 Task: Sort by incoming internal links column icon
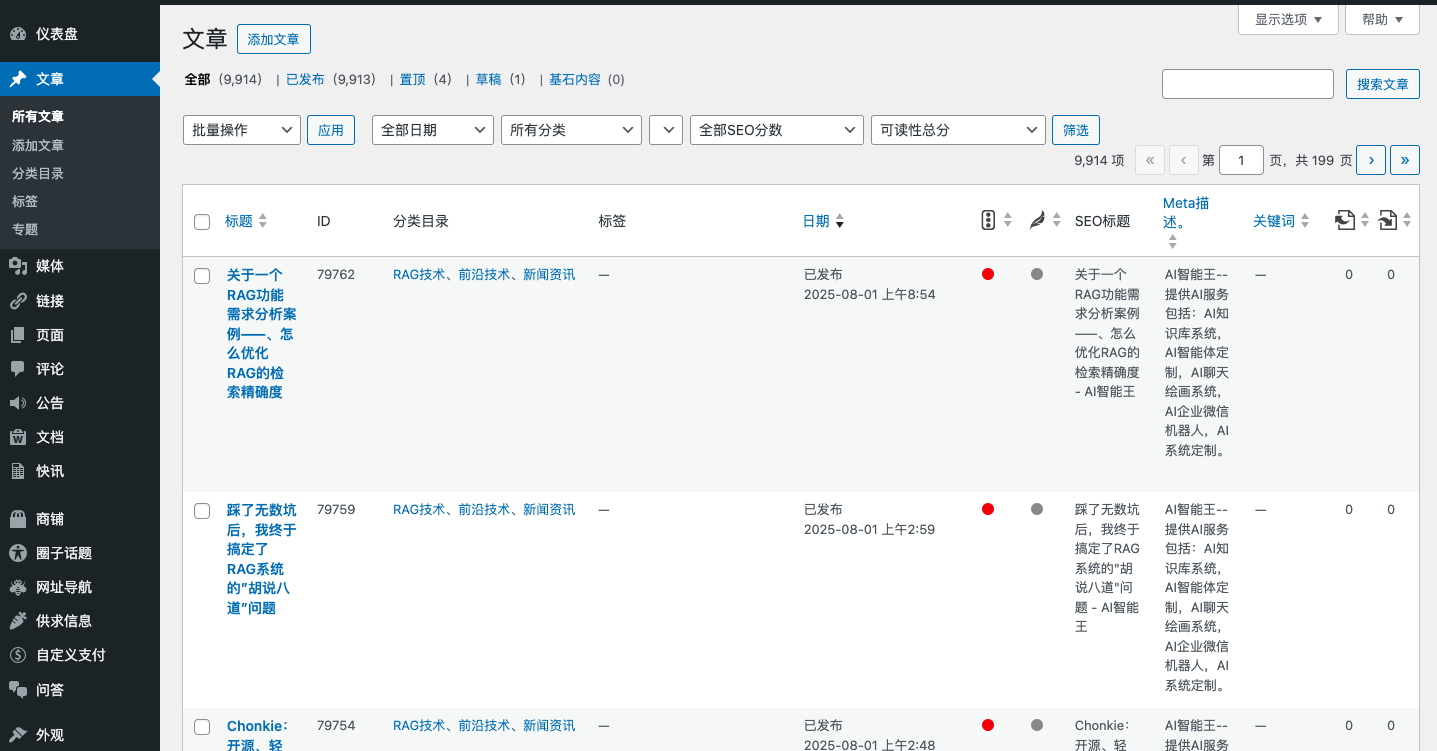(x=1387, y=220)
